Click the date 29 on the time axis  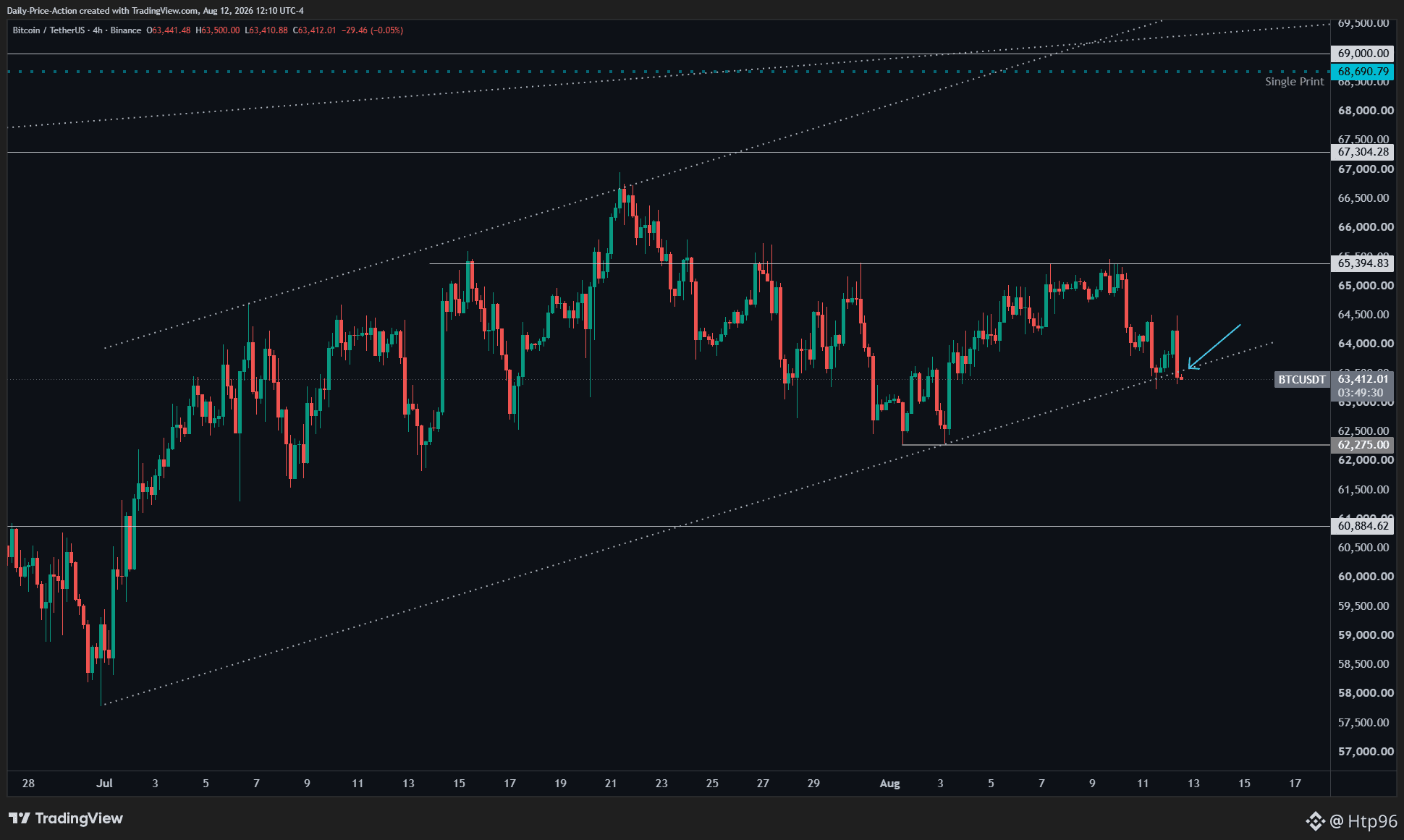(x=813, y=784)
